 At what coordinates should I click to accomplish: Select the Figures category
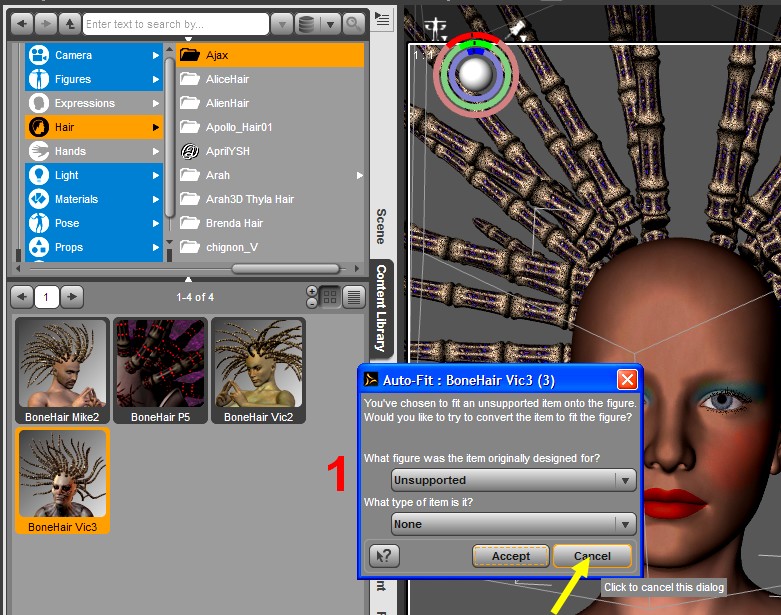pyautogui.click(x=94, y=79)
